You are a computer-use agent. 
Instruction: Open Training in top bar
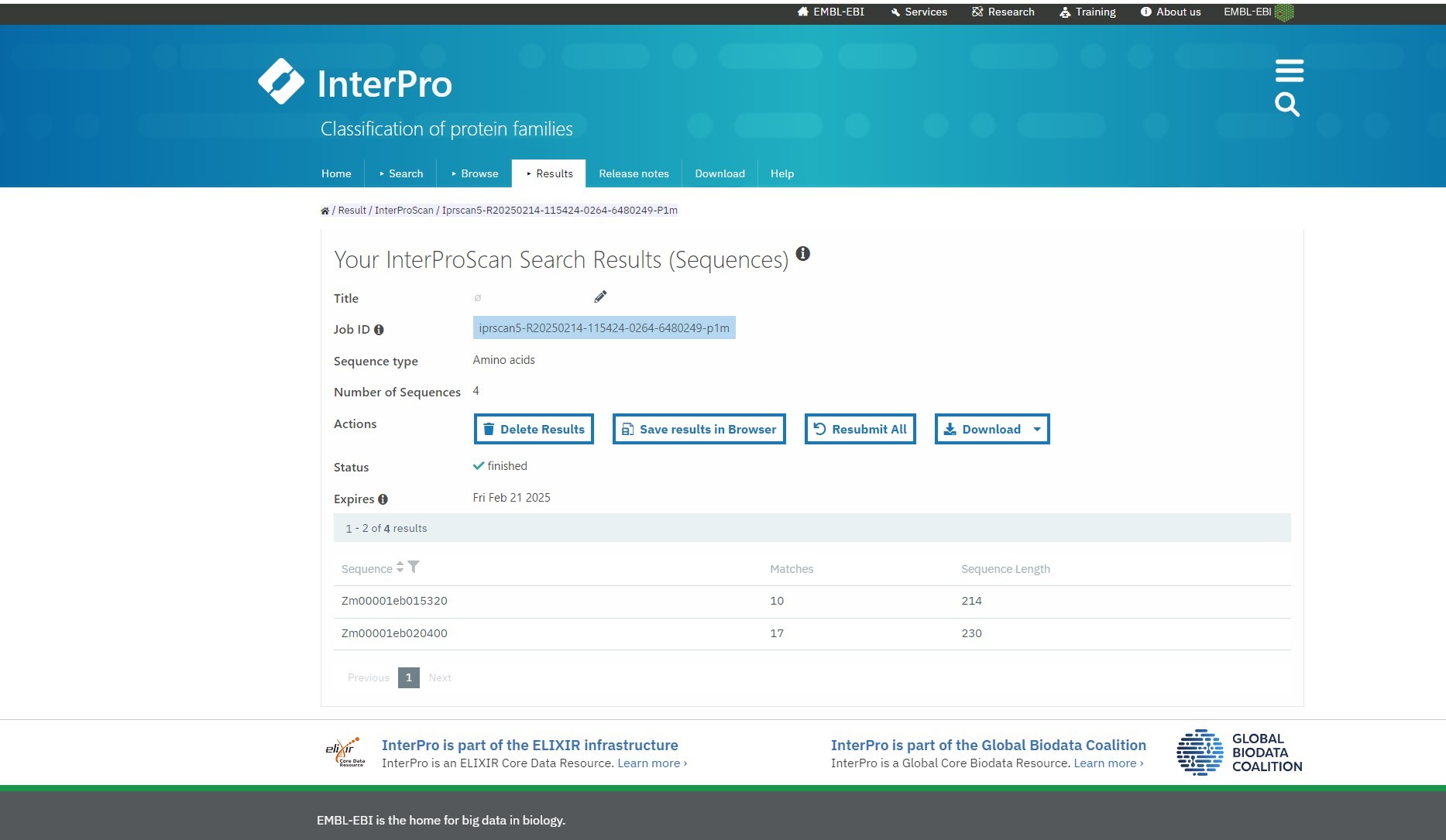1087,12
